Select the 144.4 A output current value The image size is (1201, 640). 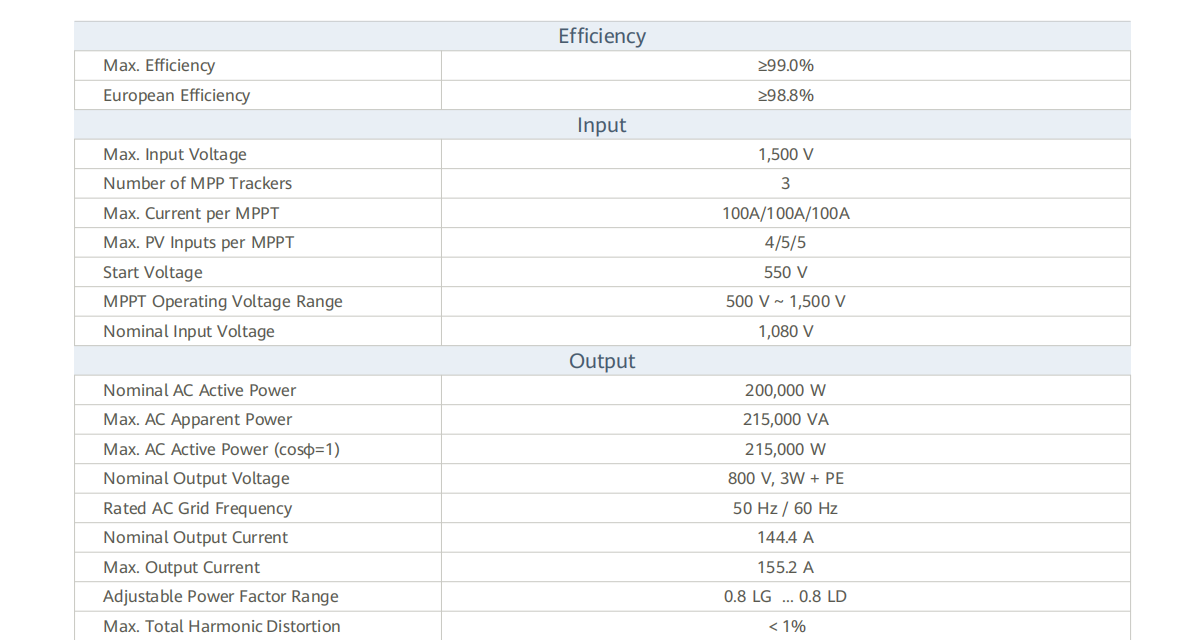[785, 538]
